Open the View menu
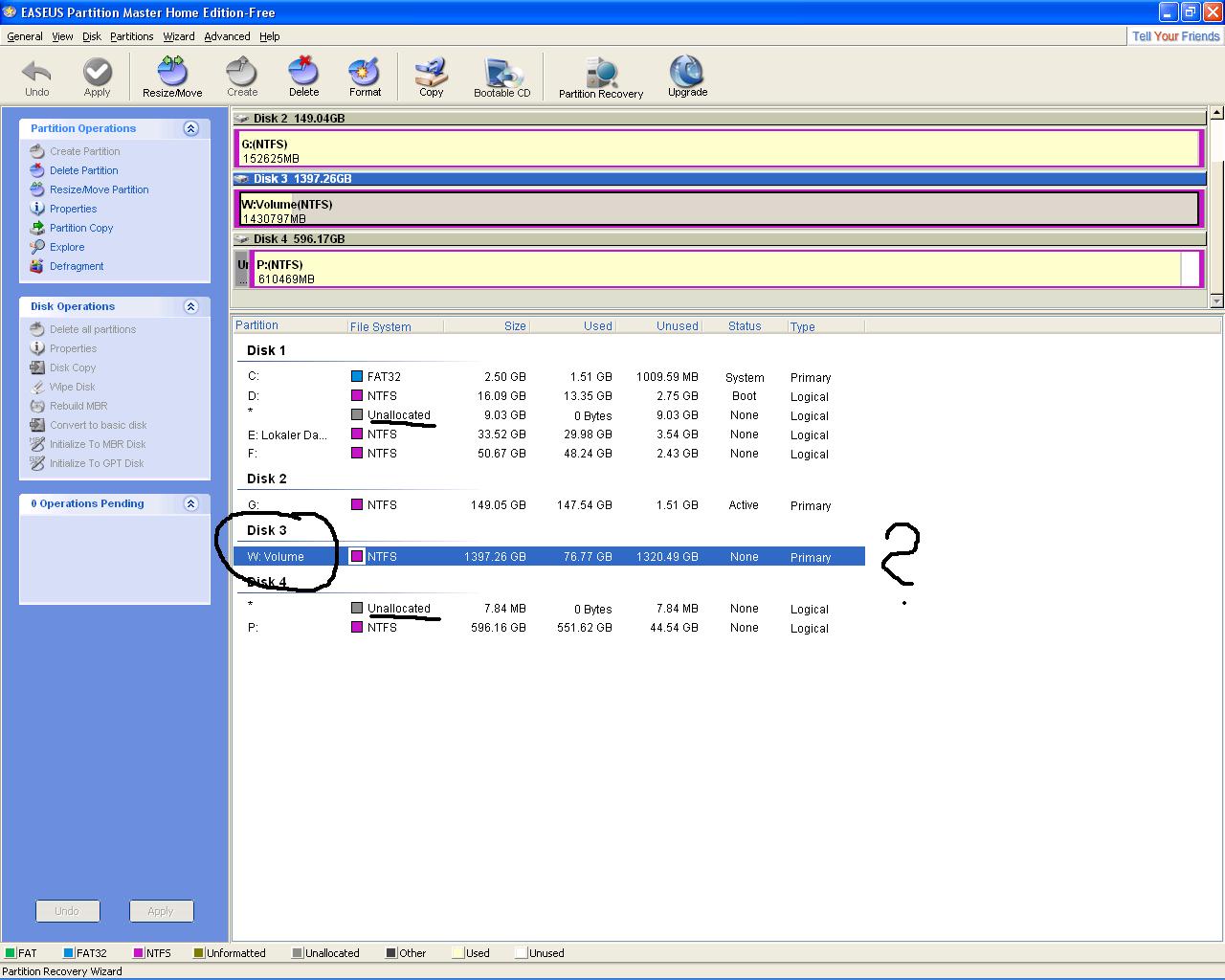 (x=62, y=36)
